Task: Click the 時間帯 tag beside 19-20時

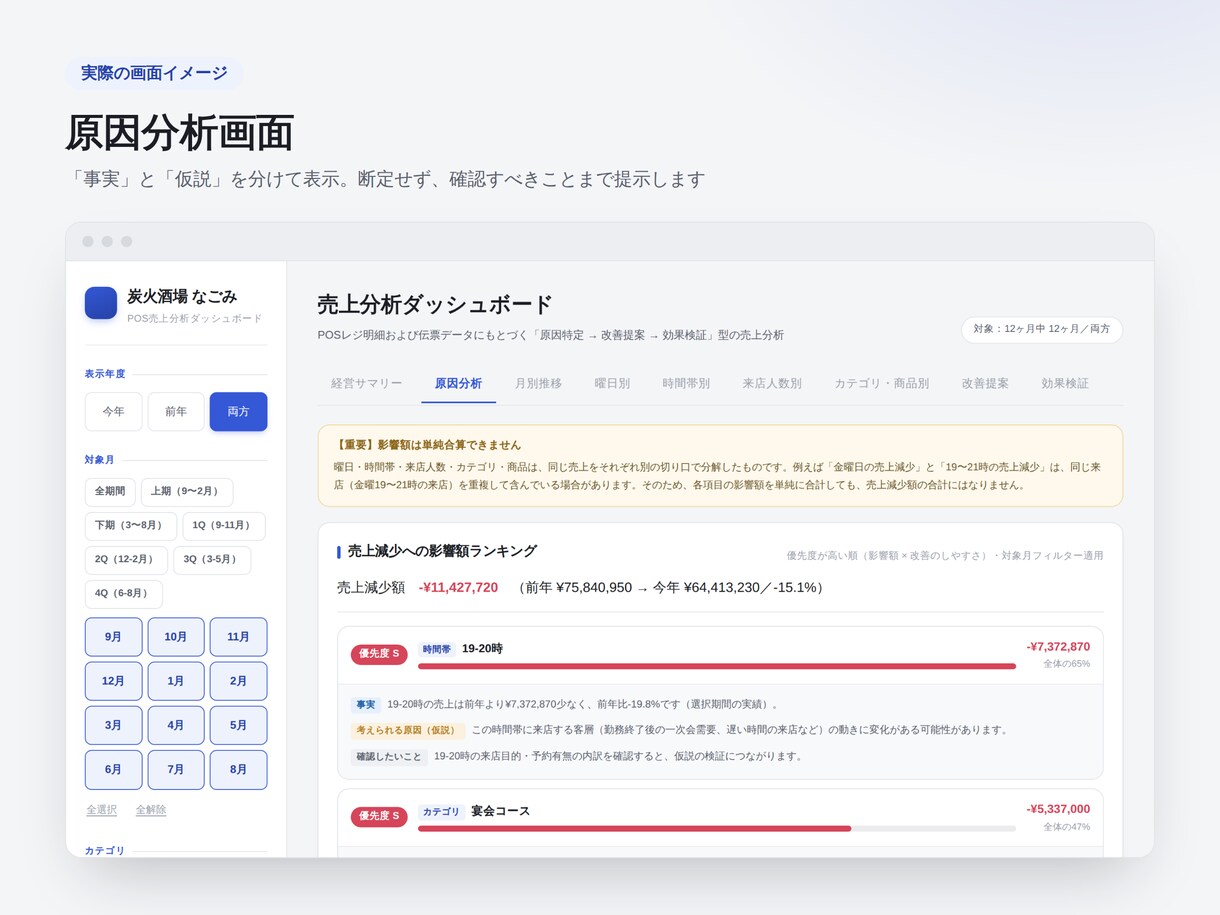Action: (437, 649)
